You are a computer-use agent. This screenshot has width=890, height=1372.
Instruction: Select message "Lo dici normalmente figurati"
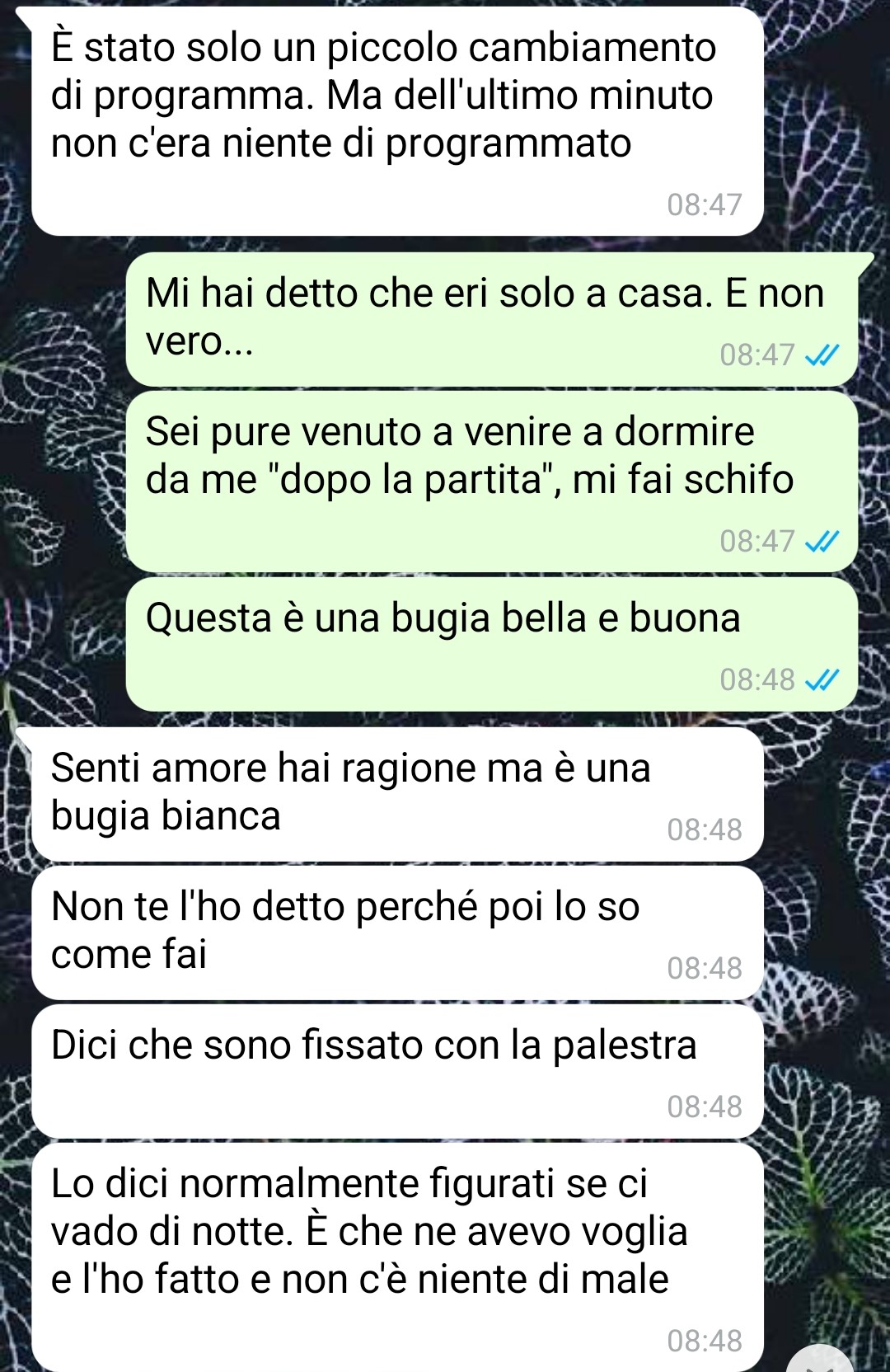397,1257
